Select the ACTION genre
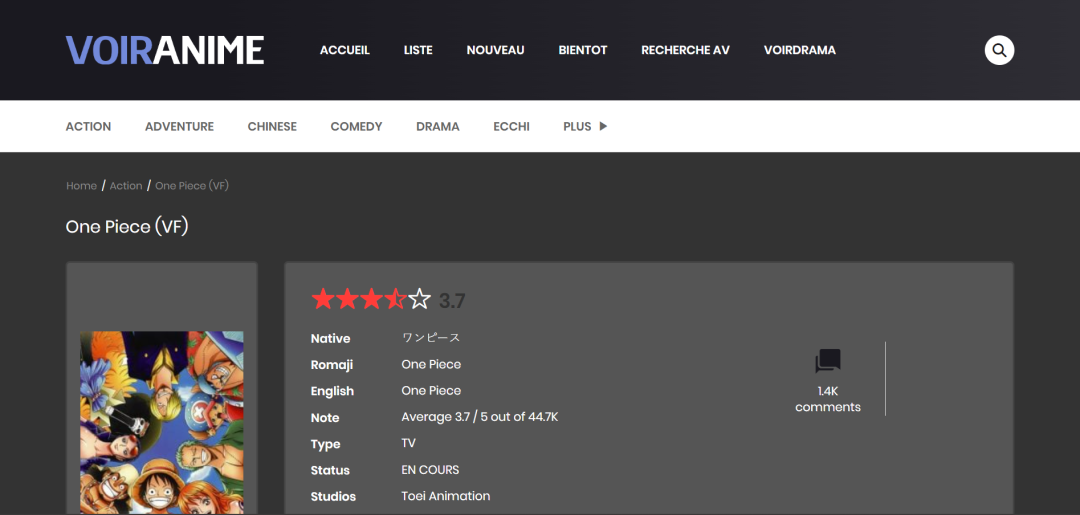Viewport: 1080px width, 515px height. [x=88, y=127]
